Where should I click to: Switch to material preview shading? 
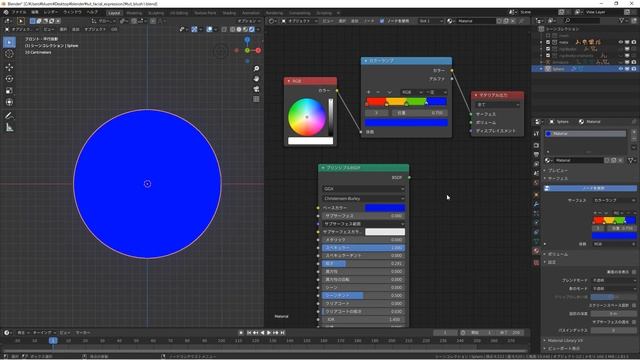pos(245,29)
